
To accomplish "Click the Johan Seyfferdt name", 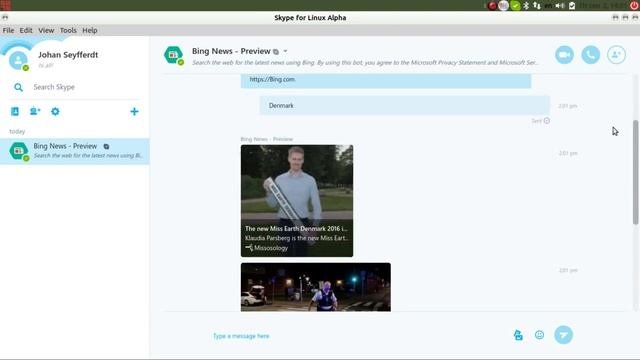I will (x=68, y=55).
